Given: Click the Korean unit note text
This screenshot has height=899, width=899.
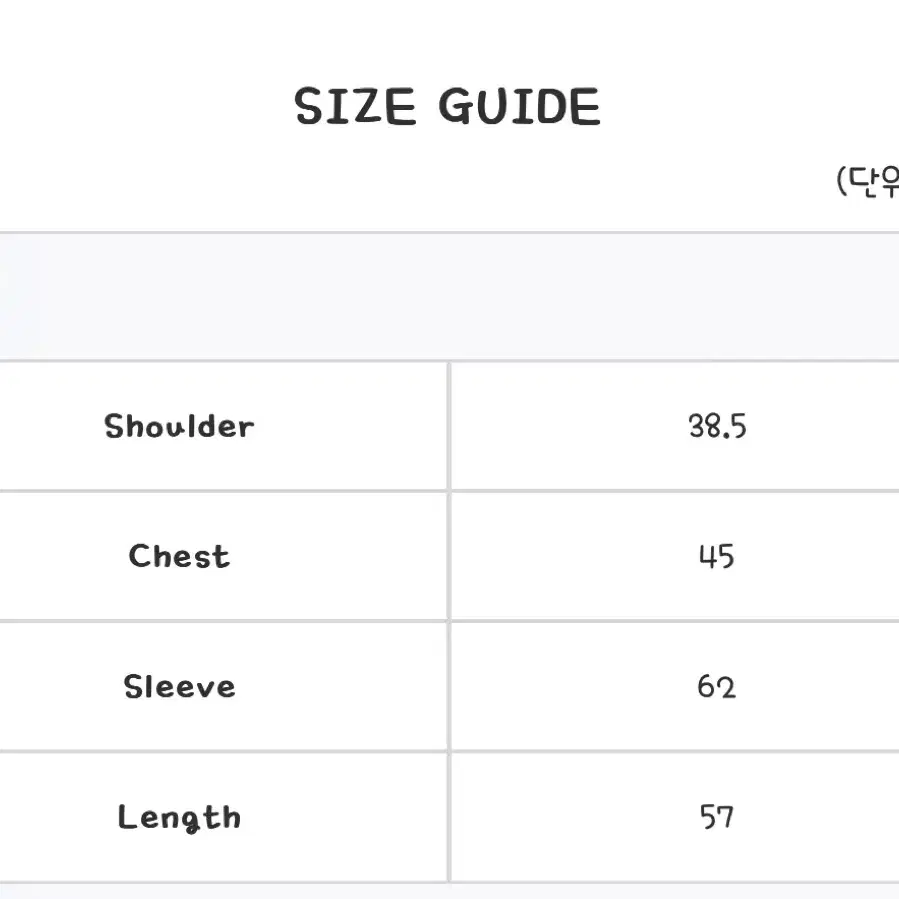Looking at the screenshot, I should point(867,182).
